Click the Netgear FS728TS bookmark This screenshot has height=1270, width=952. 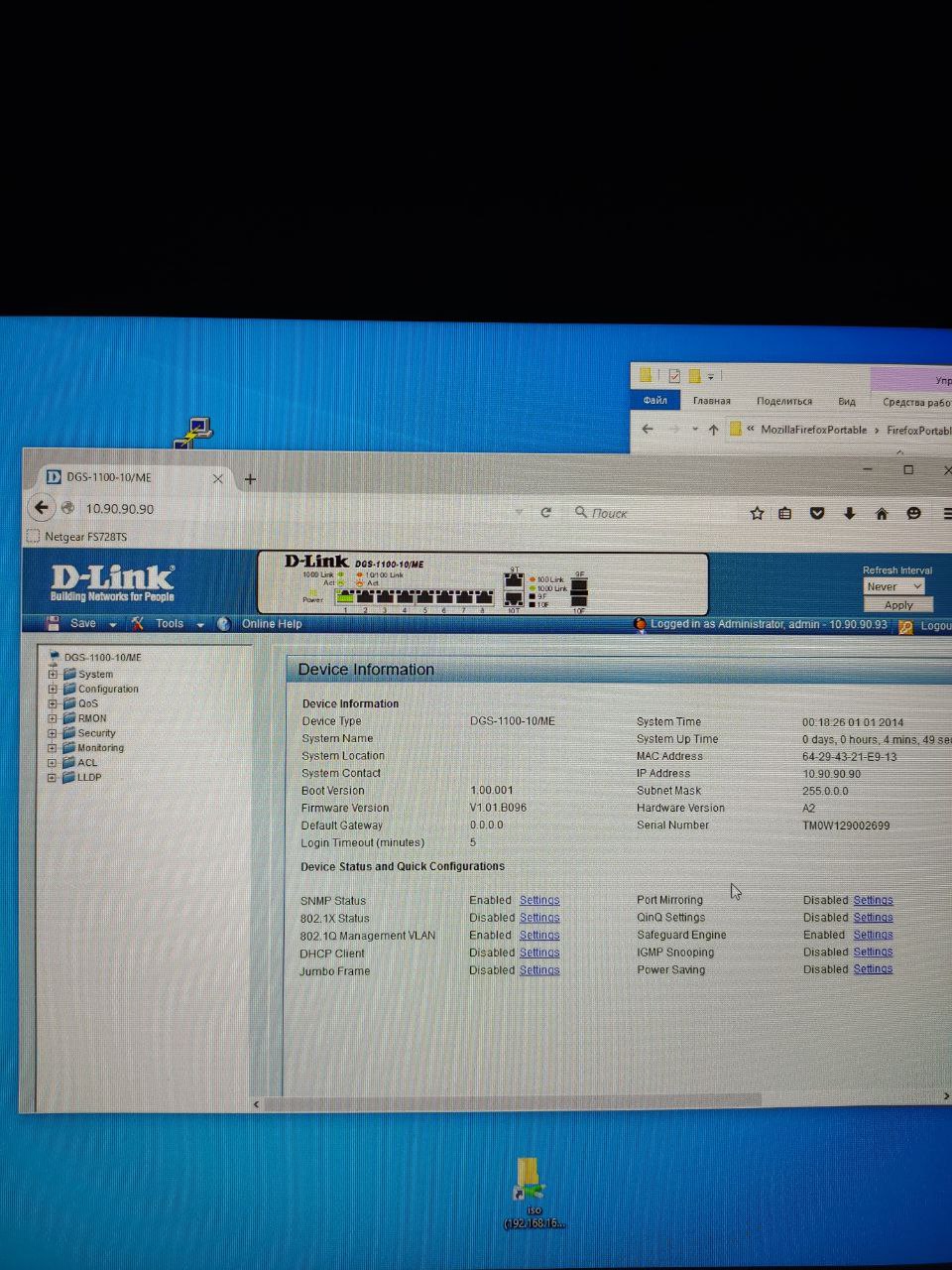(x=77, y=537)
